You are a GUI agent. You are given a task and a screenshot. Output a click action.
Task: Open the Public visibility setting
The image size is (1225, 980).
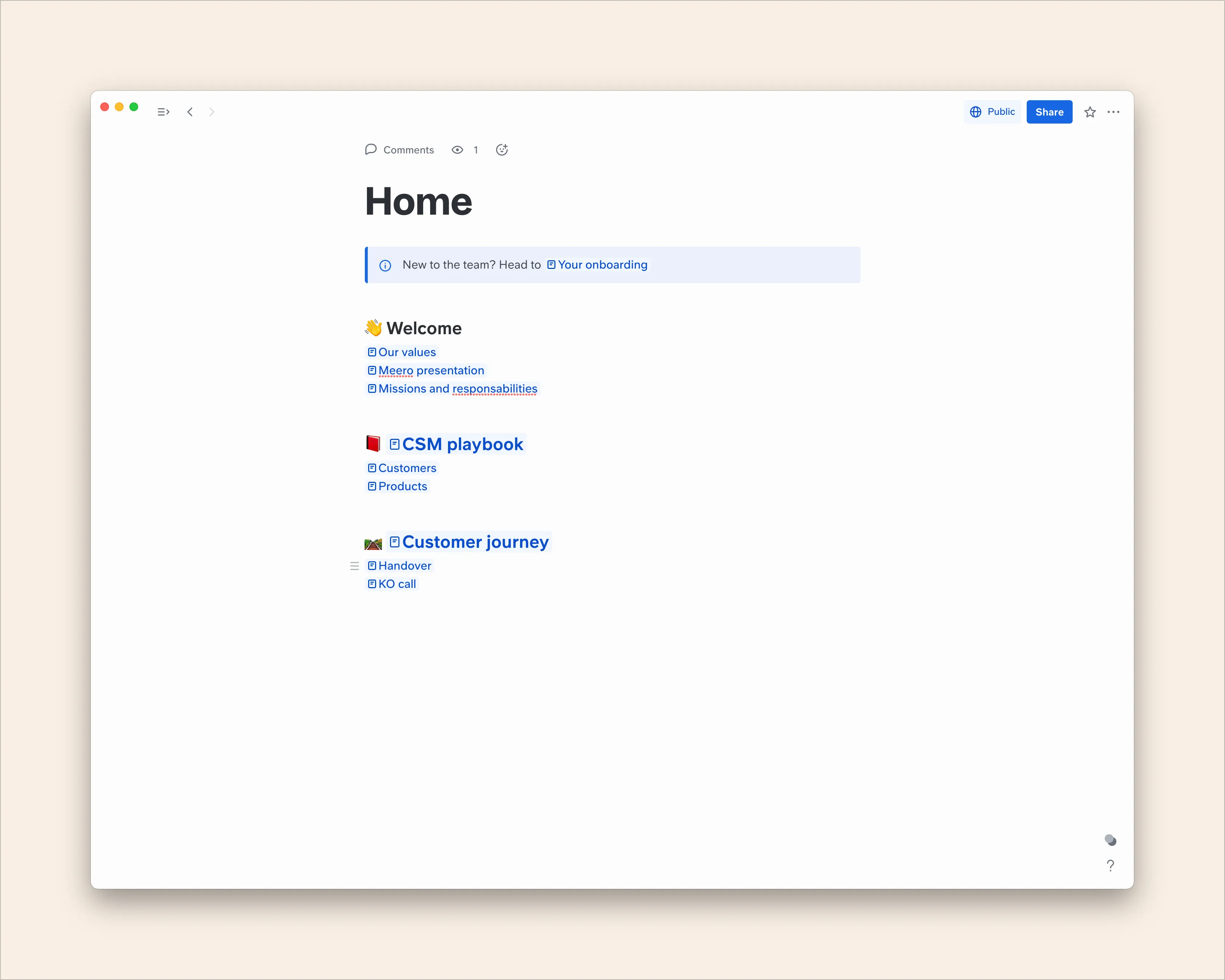(x=992, y=112)
